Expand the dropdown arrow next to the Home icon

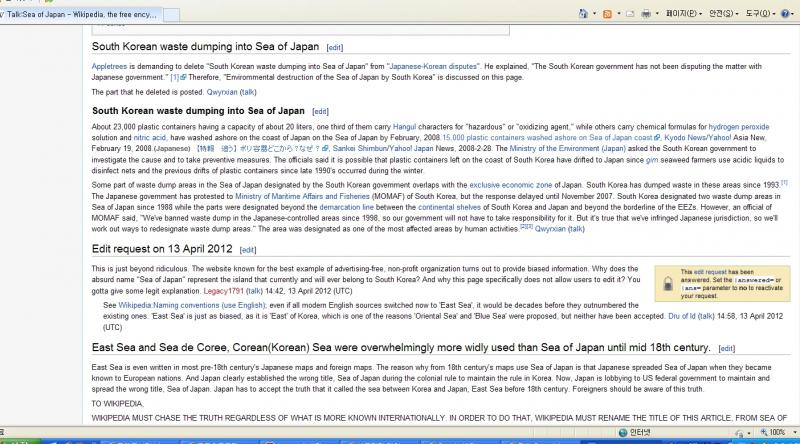596,15
